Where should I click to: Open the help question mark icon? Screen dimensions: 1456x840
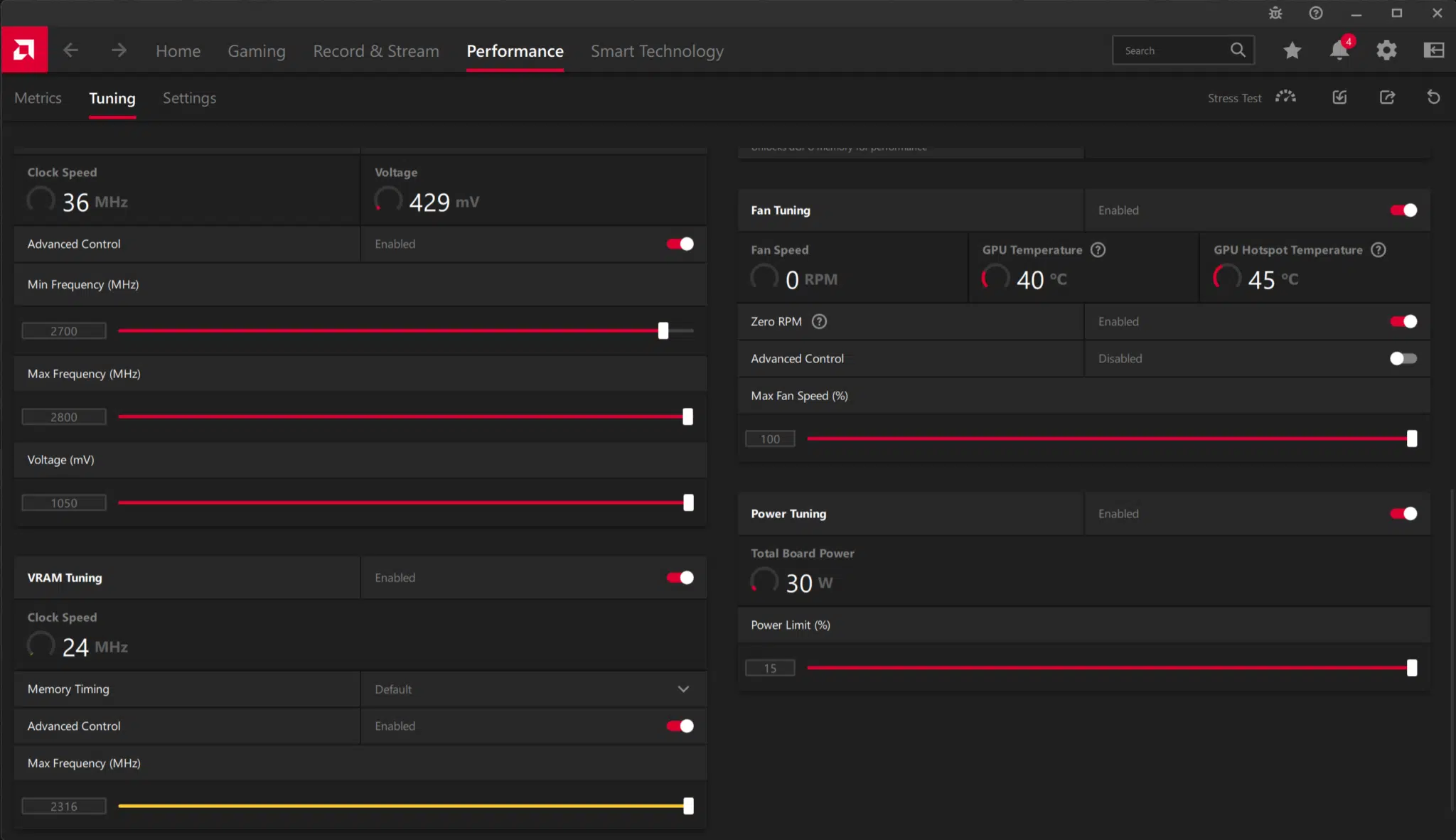click(x=1316, y=13)
